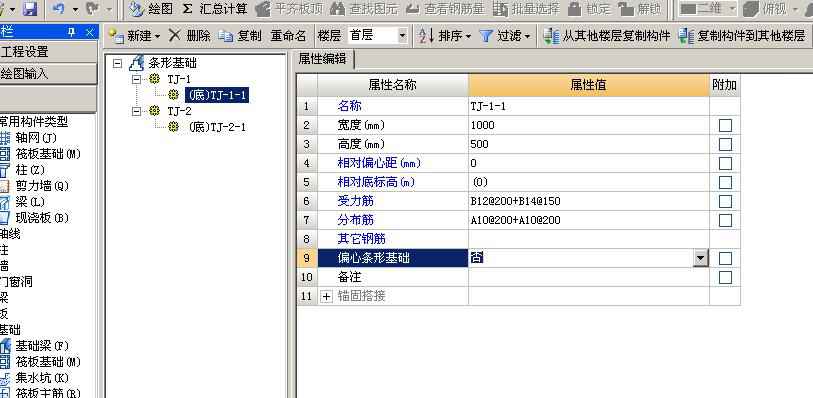Select 基础梁(F) component type

coord(35,346)
